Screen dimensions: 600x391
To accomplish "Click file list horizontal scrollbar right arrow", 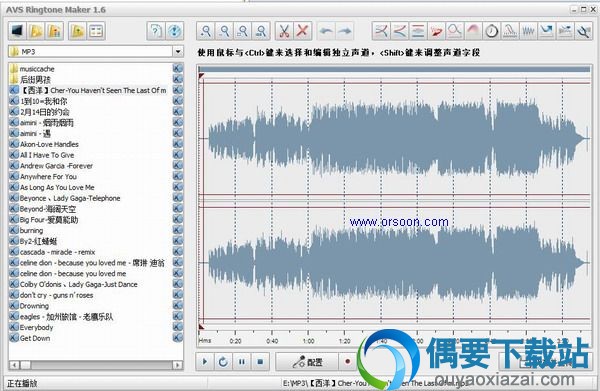I will point(178,365).
